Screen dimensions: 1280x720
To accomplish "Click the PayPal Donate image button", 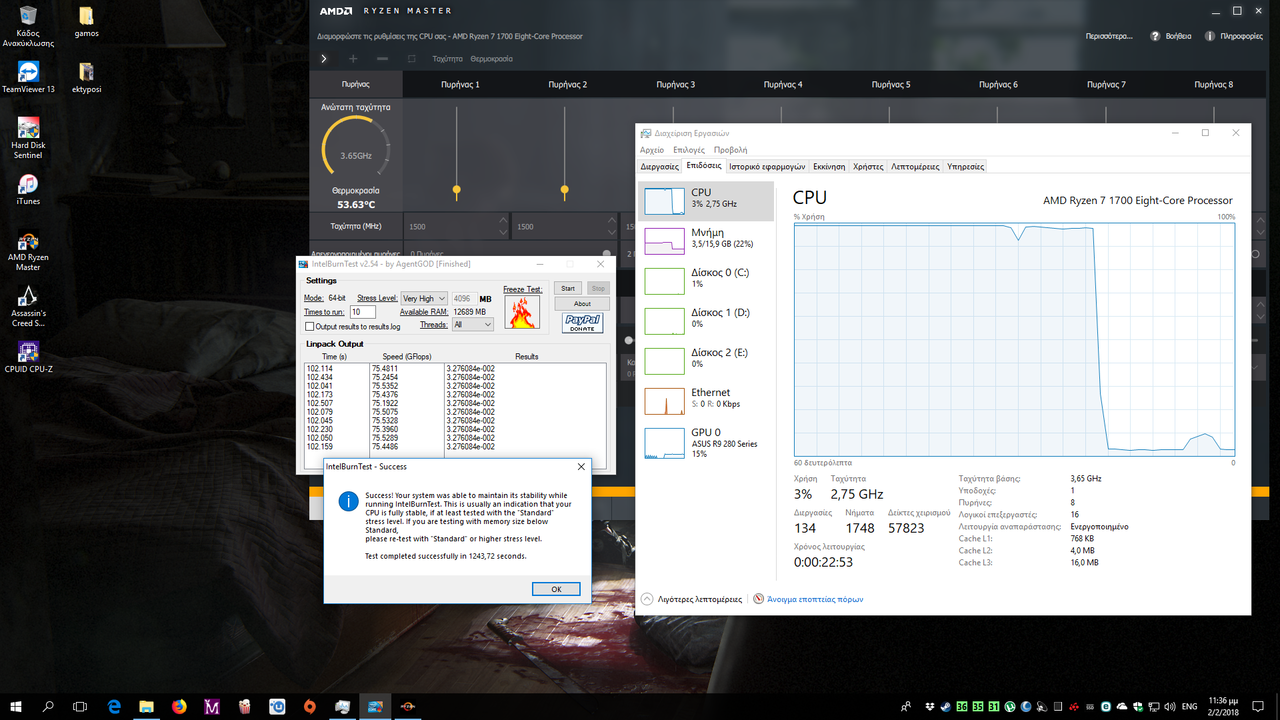I will (x=582, y=323).
